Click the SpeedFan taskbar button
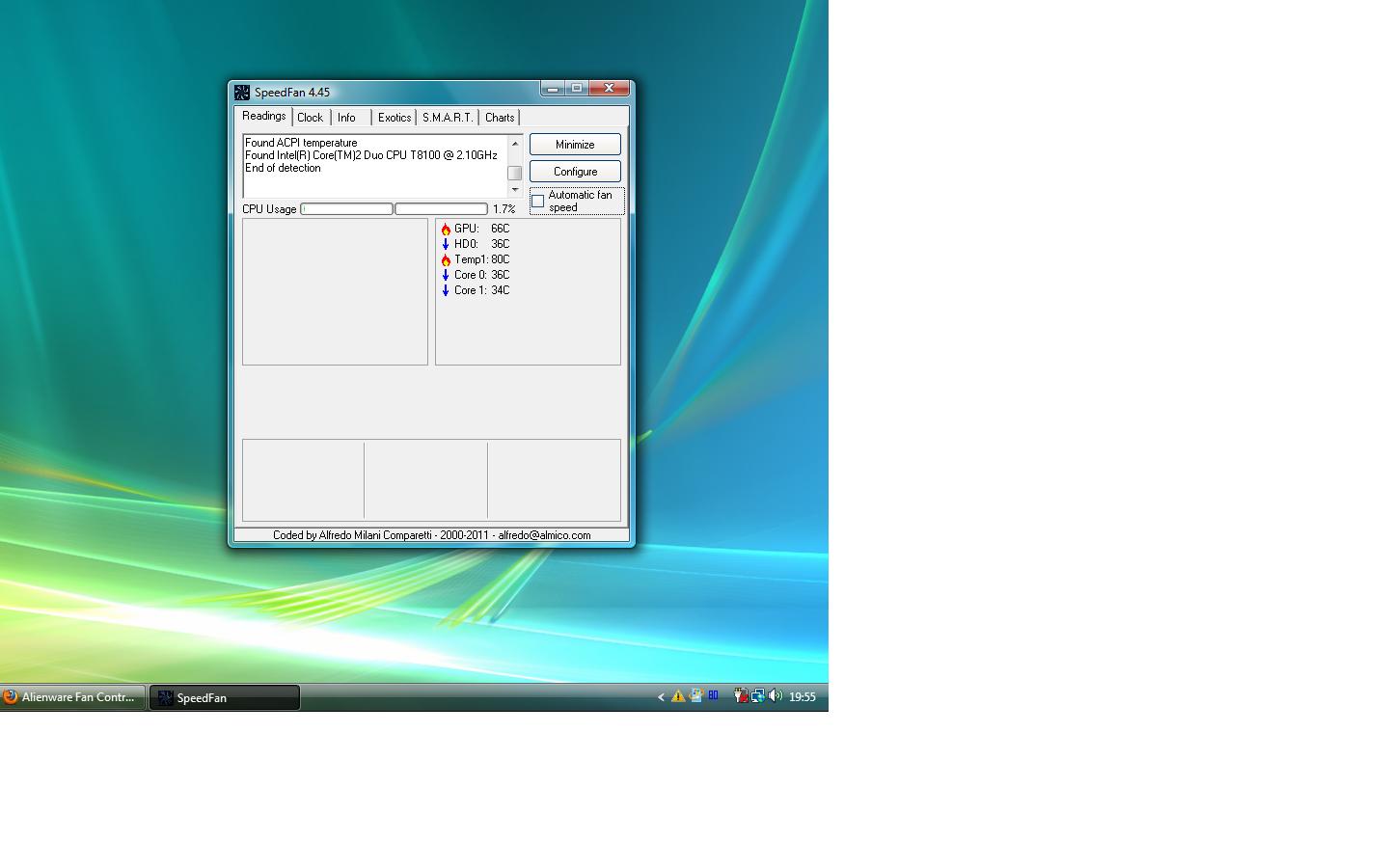This screenshot has width=1389, height=868. coord(225,697)
